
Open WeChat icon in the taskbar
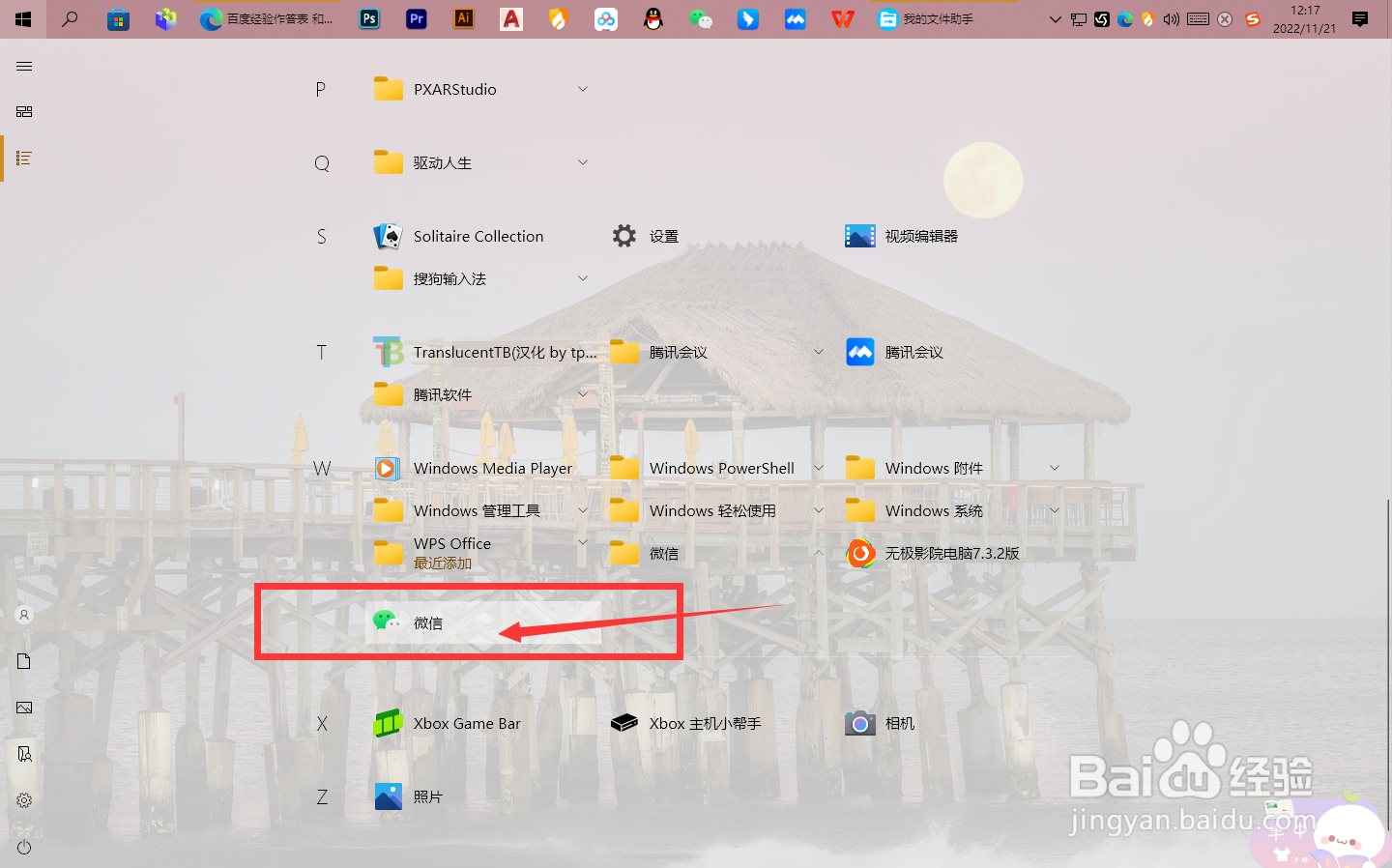click(701, 19)
